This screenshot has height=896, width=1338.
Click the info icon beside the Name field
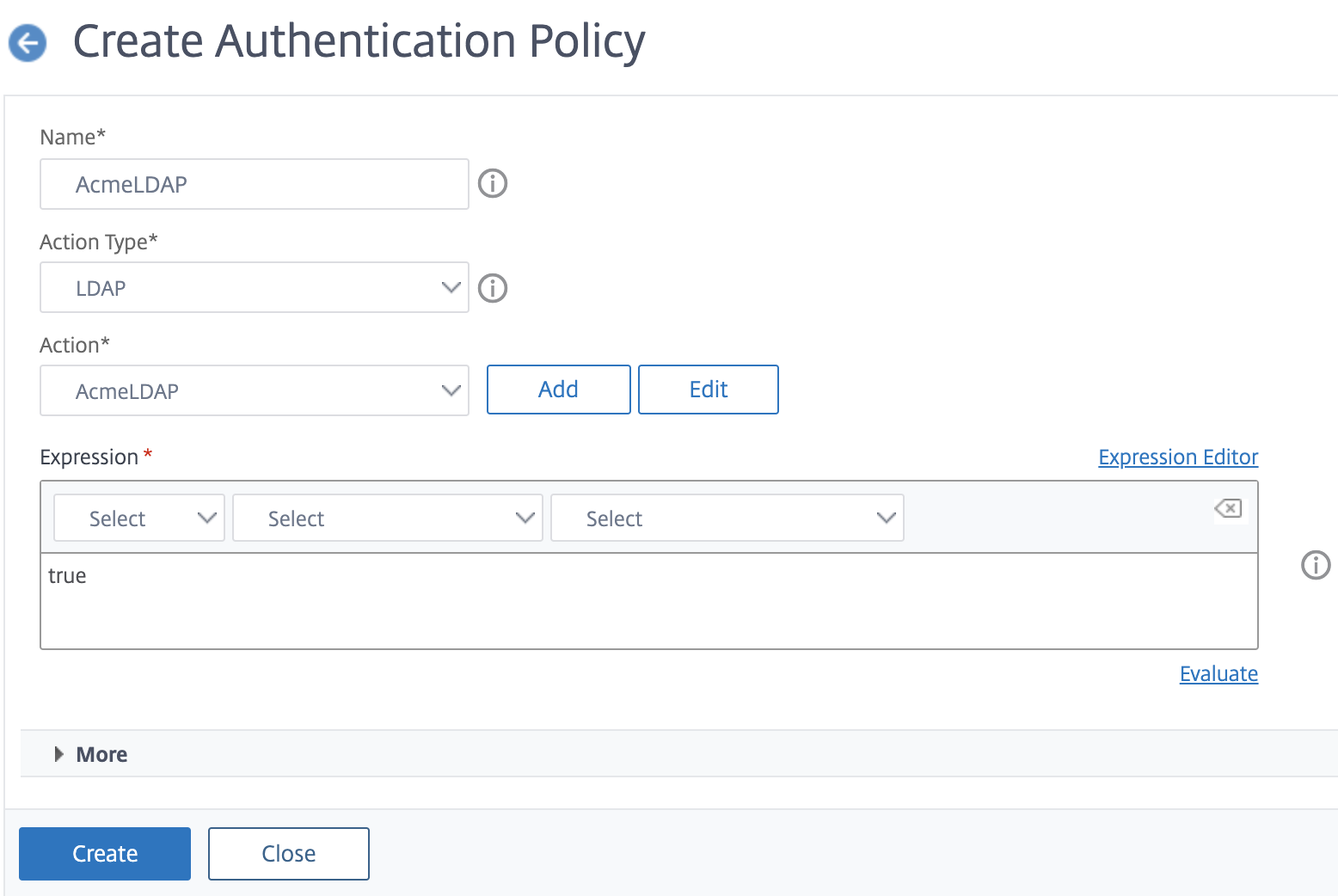tap(492, 183)
